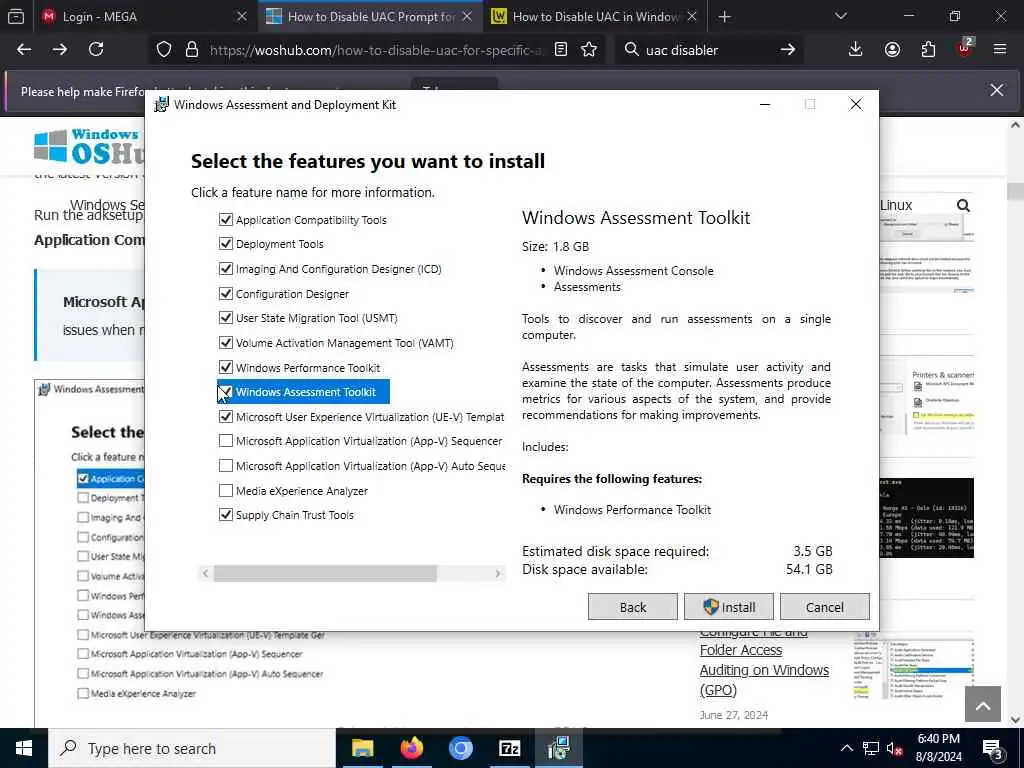The width and height of the screenshot is (1024, 768).
Task: Cancel the ADK setup dialog
Action: (x=825, y=607)
